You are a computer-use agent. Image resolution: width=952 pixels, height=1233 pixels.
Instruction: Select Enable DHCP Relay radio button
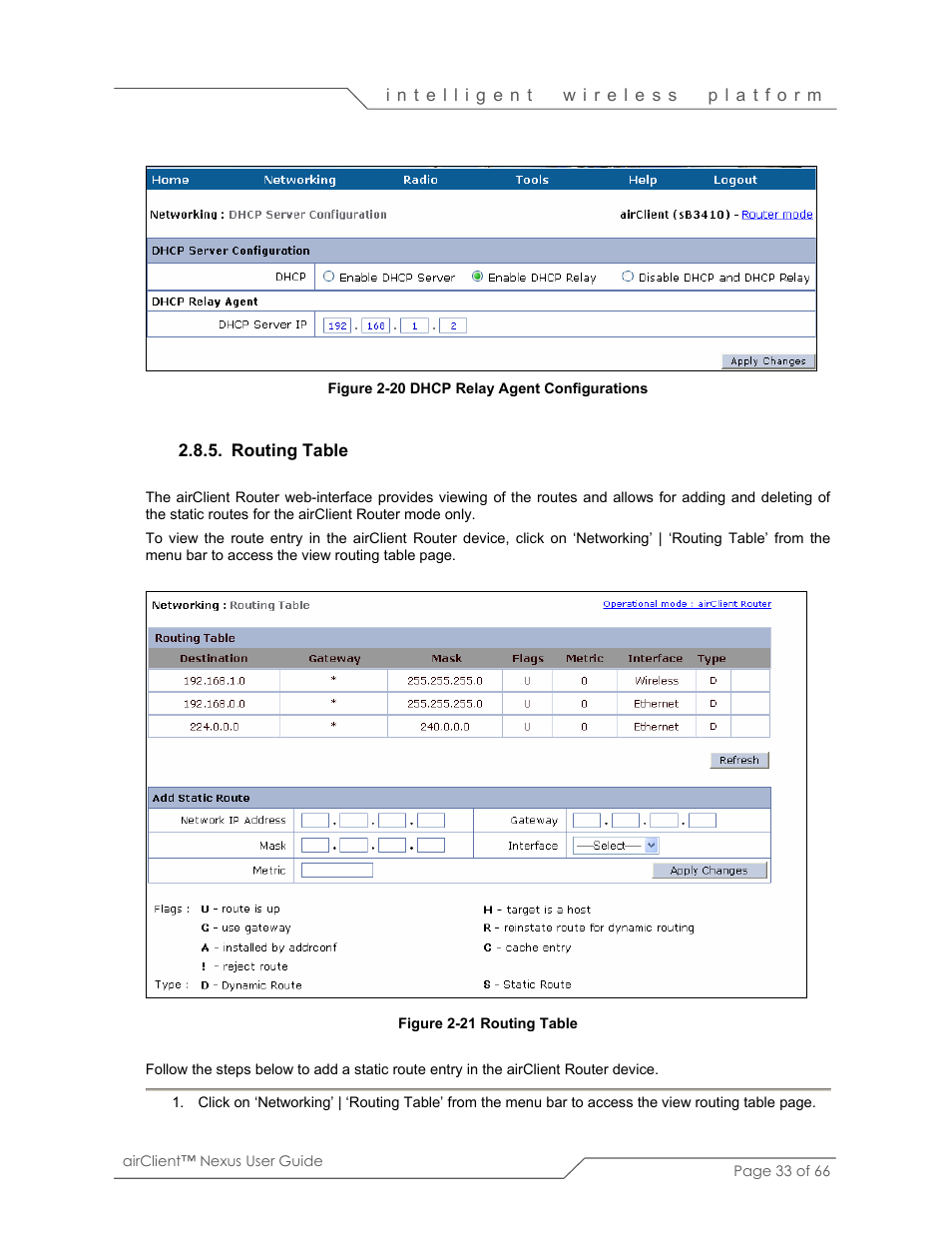click(478, 277)
